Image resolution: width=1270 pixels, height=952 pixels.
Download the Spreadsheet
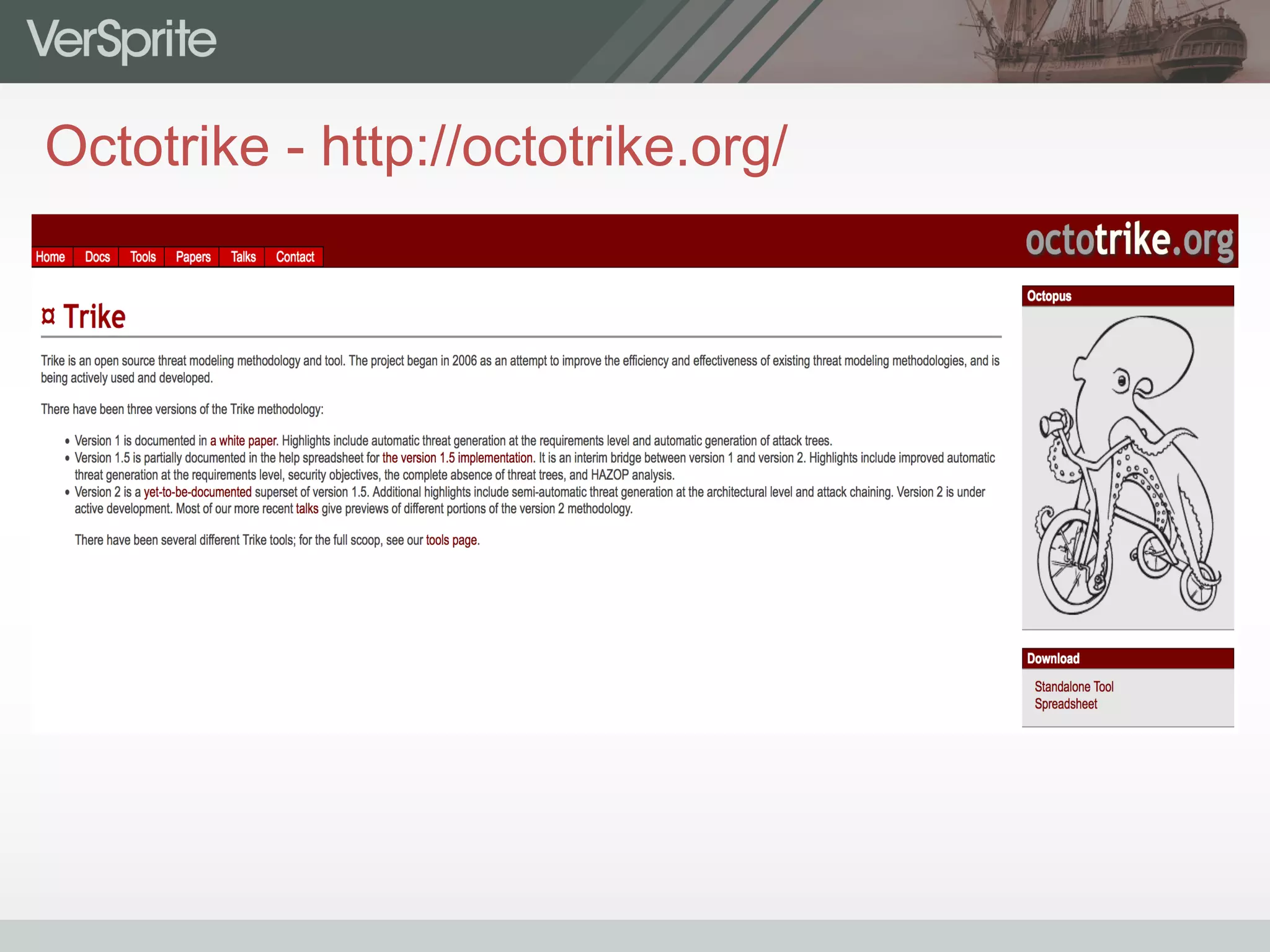tap(1066, 704)
